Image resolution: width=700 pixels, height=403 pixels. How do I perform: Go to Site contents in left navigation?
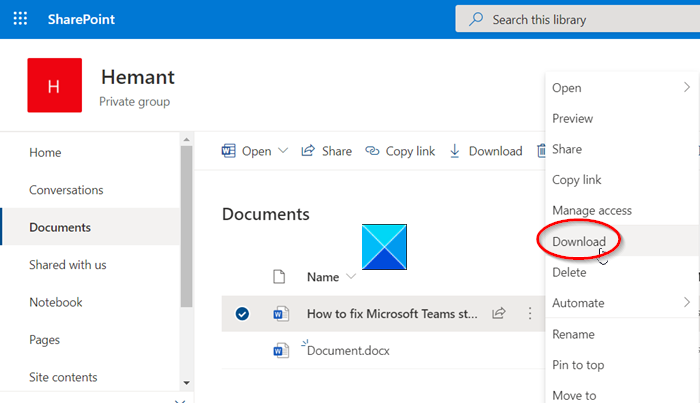pos(63,377)
